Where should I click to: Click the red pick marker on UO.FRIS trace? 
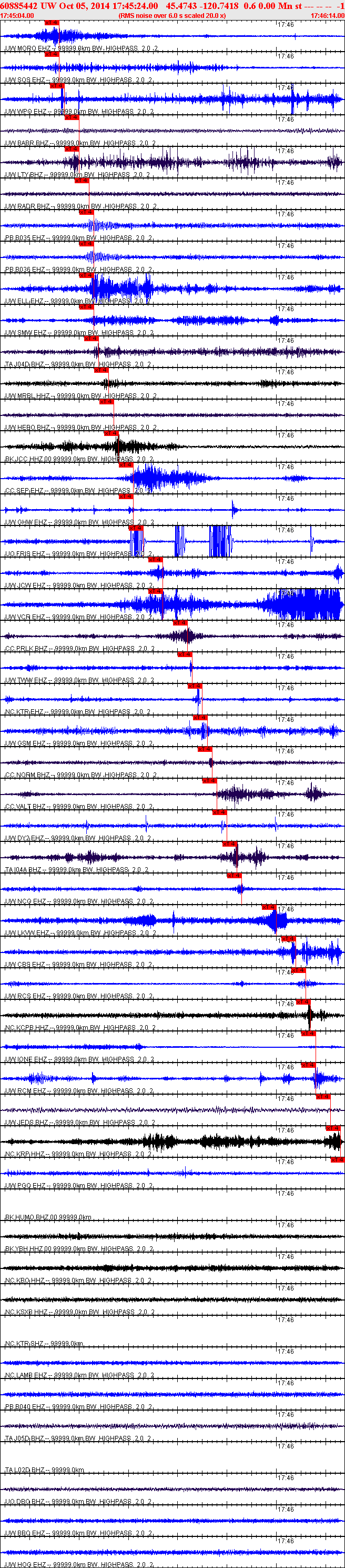(136, 528)
